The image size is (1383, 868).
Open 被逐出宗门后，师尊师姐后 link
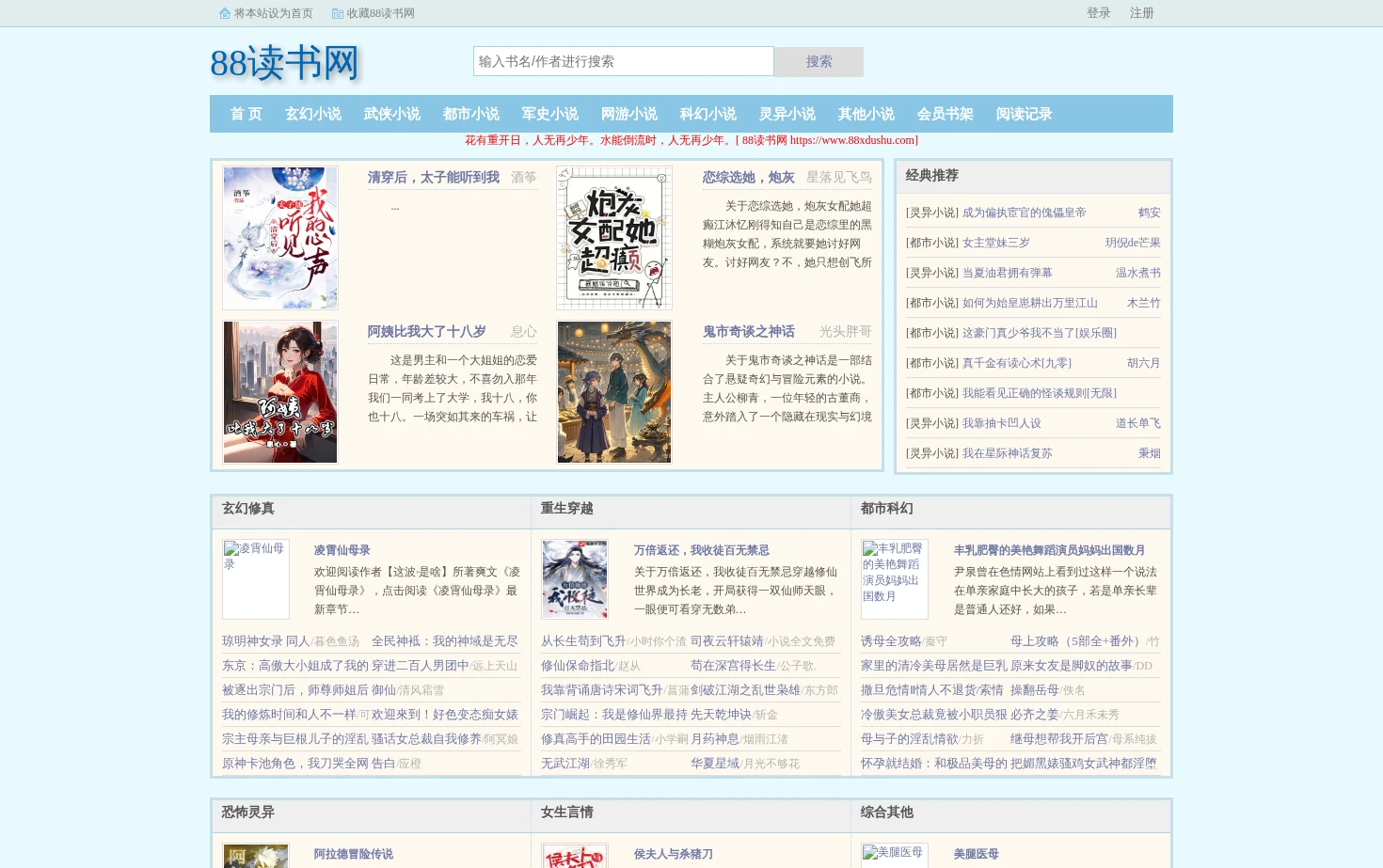tap(295, 690)
